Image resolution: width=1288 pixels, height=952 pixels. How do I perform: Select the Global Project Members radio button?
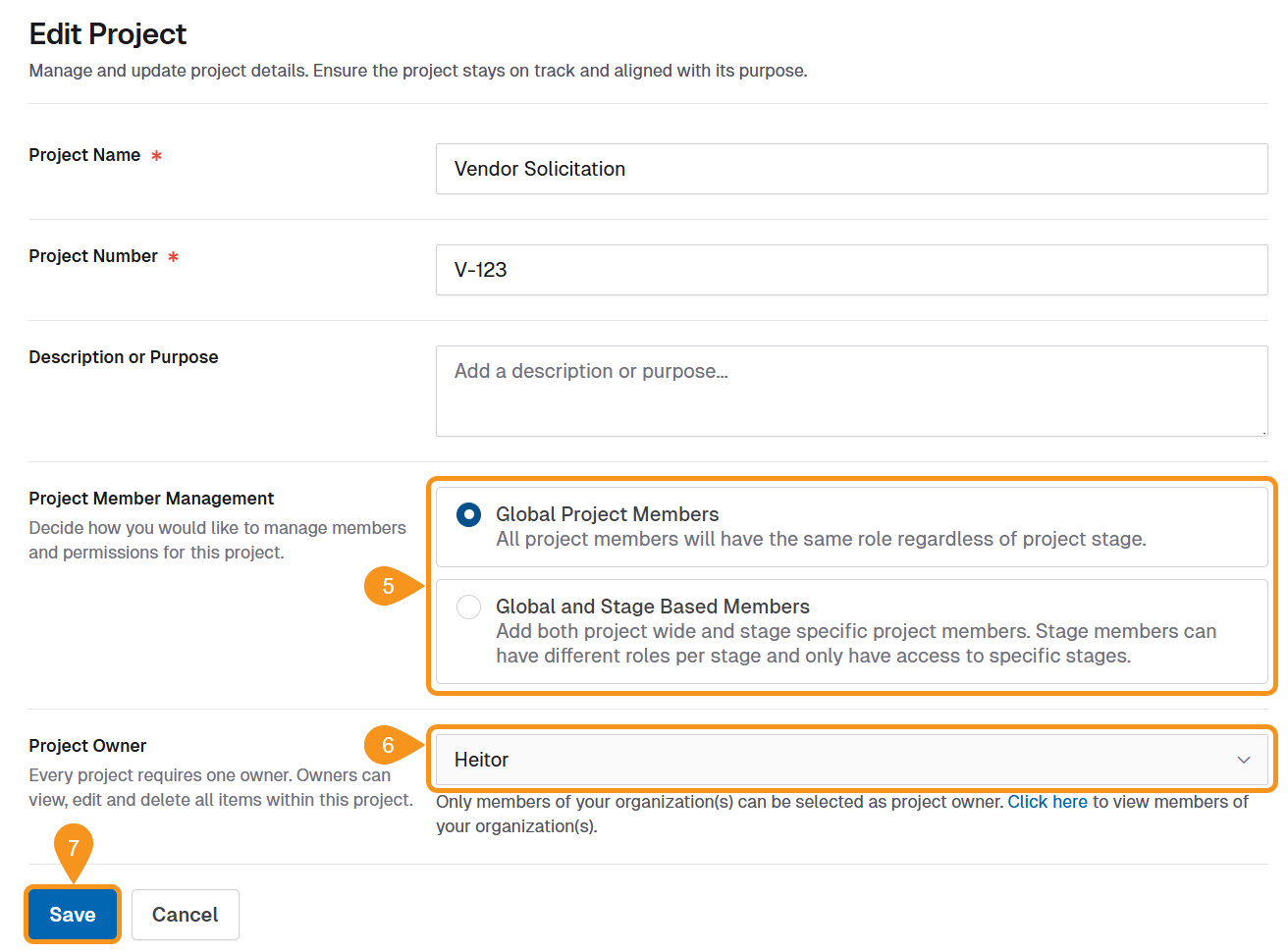coord(469,514)
